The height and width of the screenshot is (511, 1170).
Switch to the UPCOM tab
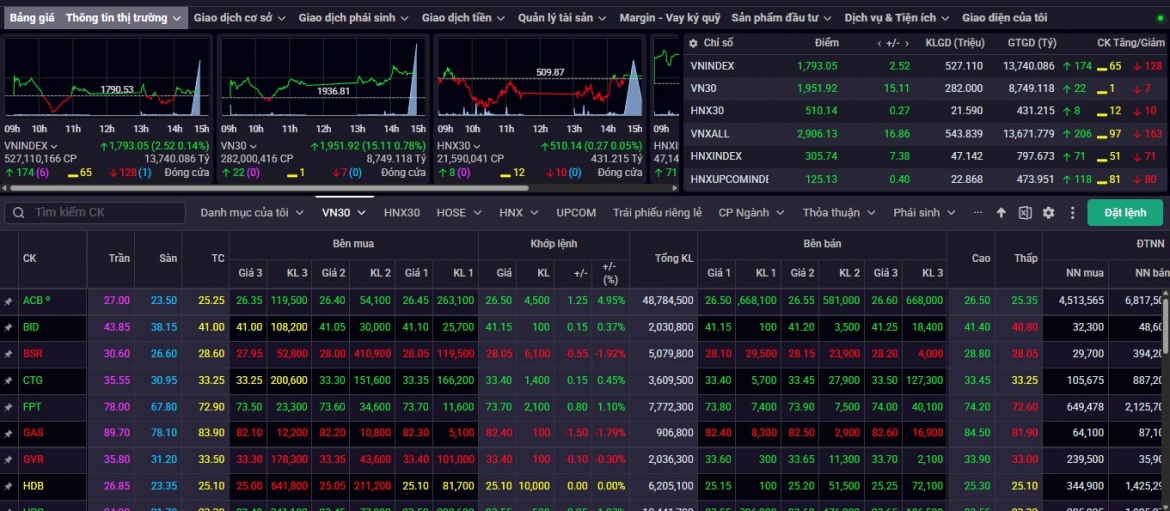coord(576,213)
